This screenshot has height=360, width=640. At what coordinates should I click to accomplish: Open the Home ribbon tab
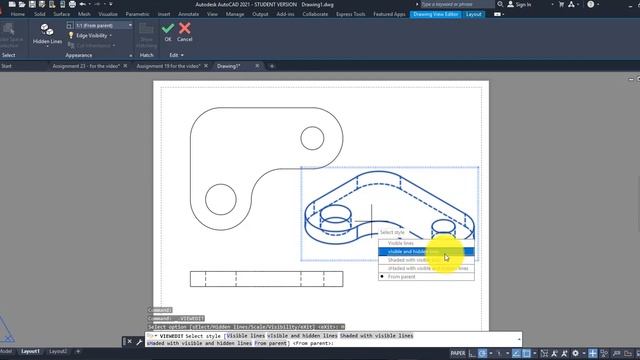point(18,14)
